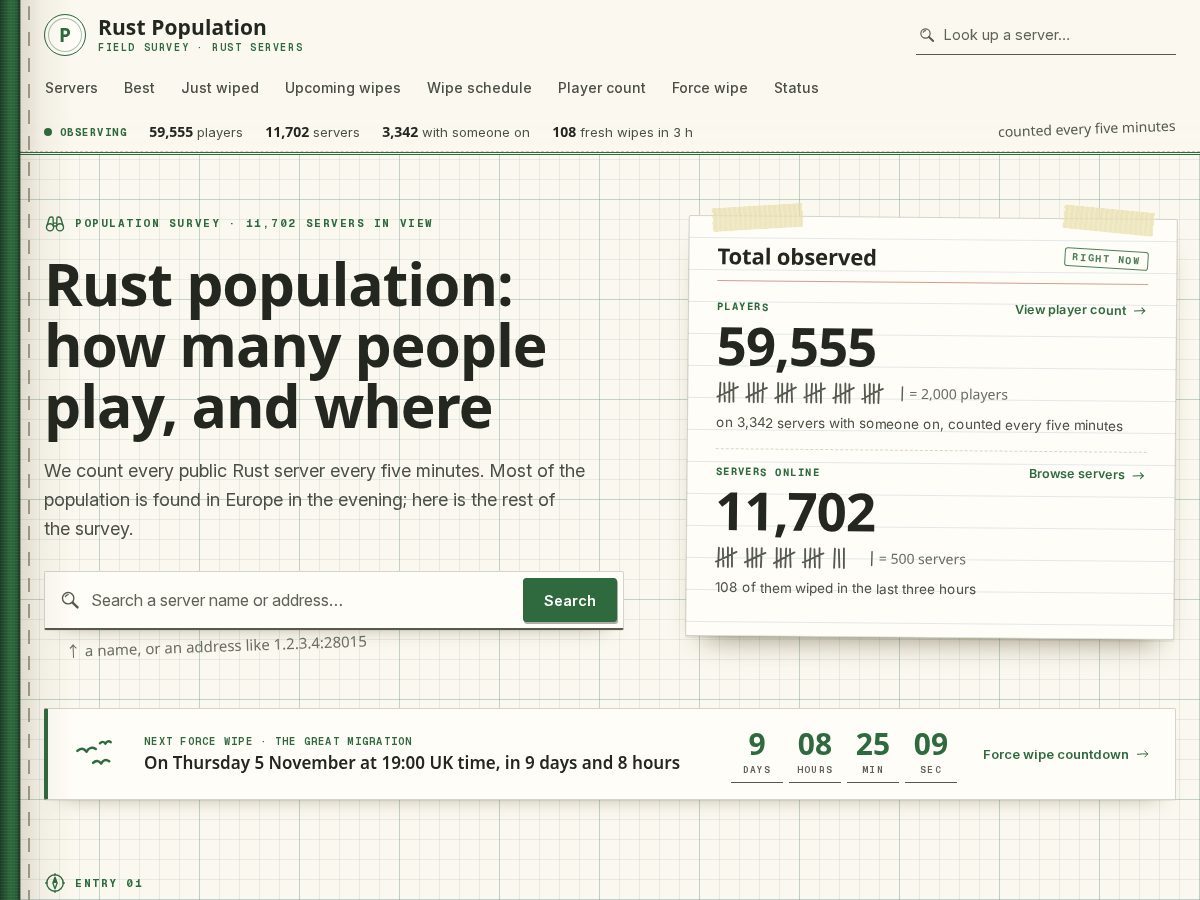
Task: Focus the Look up a server field
Action: tap(1046, 35)
